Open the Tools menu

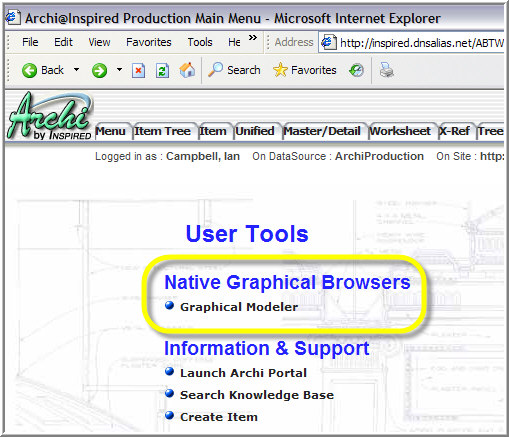[200, 42]
